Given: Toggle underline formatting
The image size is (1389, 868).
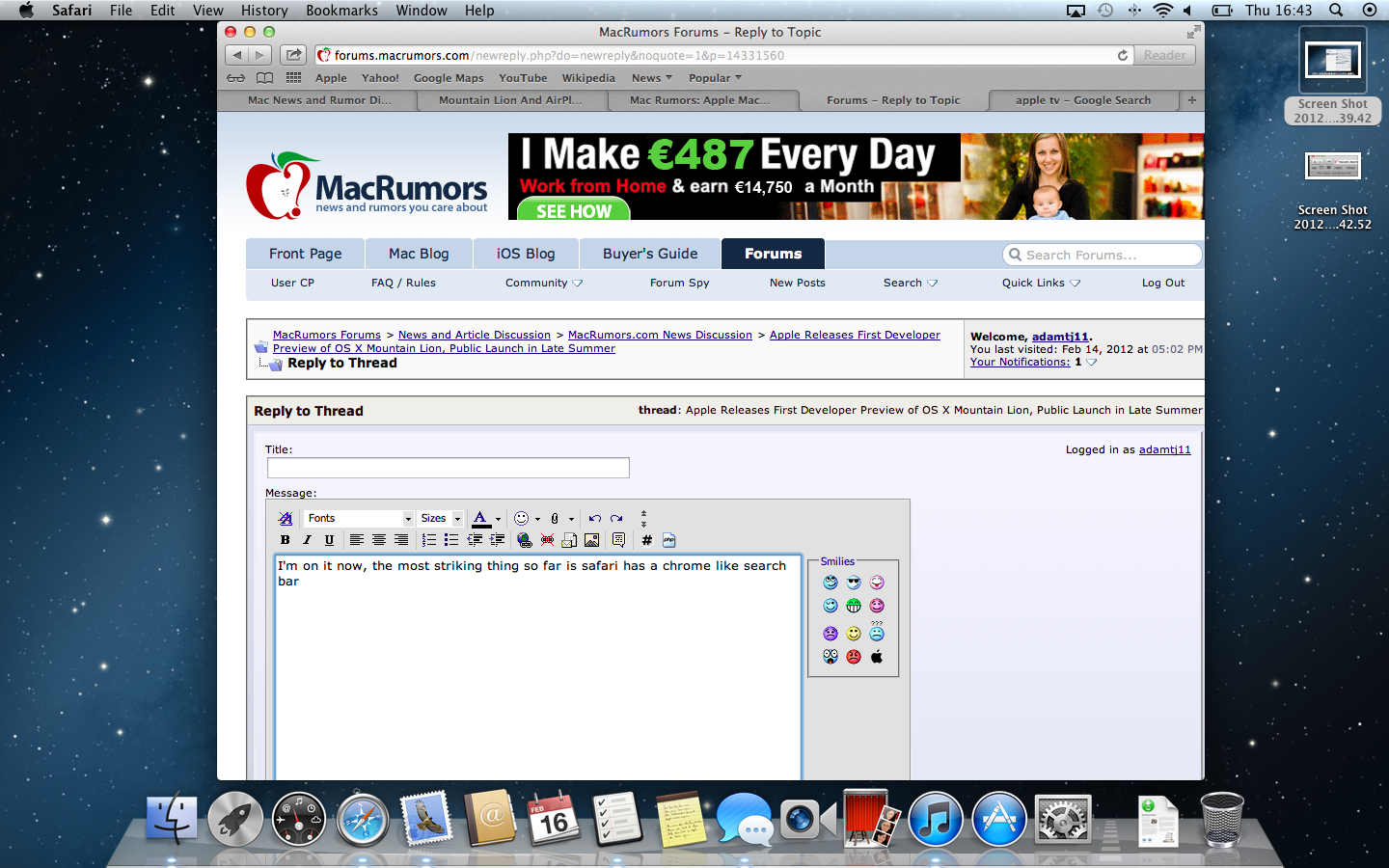Looking at the screenshot, I should point(329,540).
